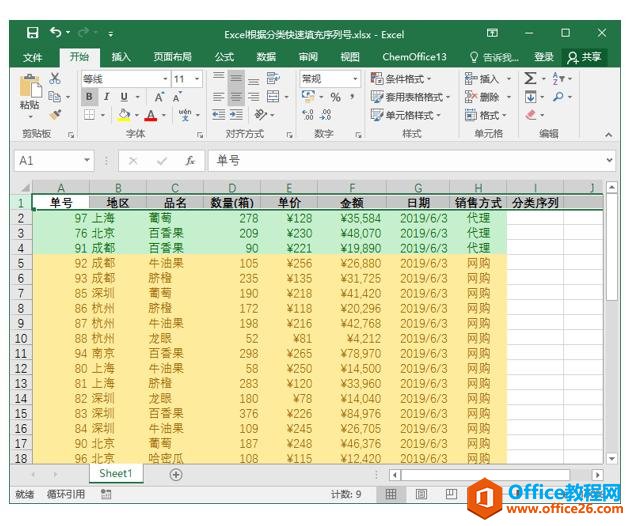Screen dimensions: 630x526
Task: Decrease font size with smaller A
Action: click(x=177, y=97)
